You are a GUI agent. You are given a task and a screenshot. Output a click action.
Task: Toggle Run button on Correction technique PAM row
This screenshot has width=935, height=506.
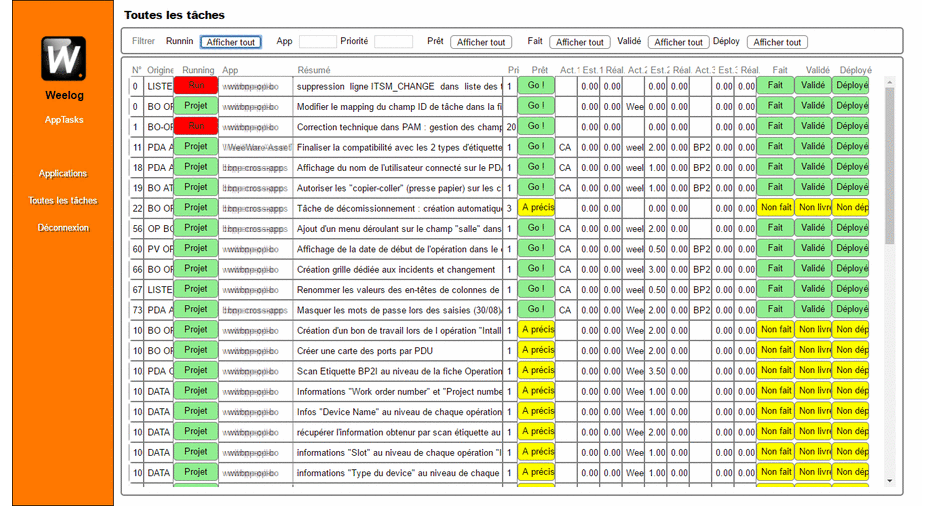pos(196,126)
